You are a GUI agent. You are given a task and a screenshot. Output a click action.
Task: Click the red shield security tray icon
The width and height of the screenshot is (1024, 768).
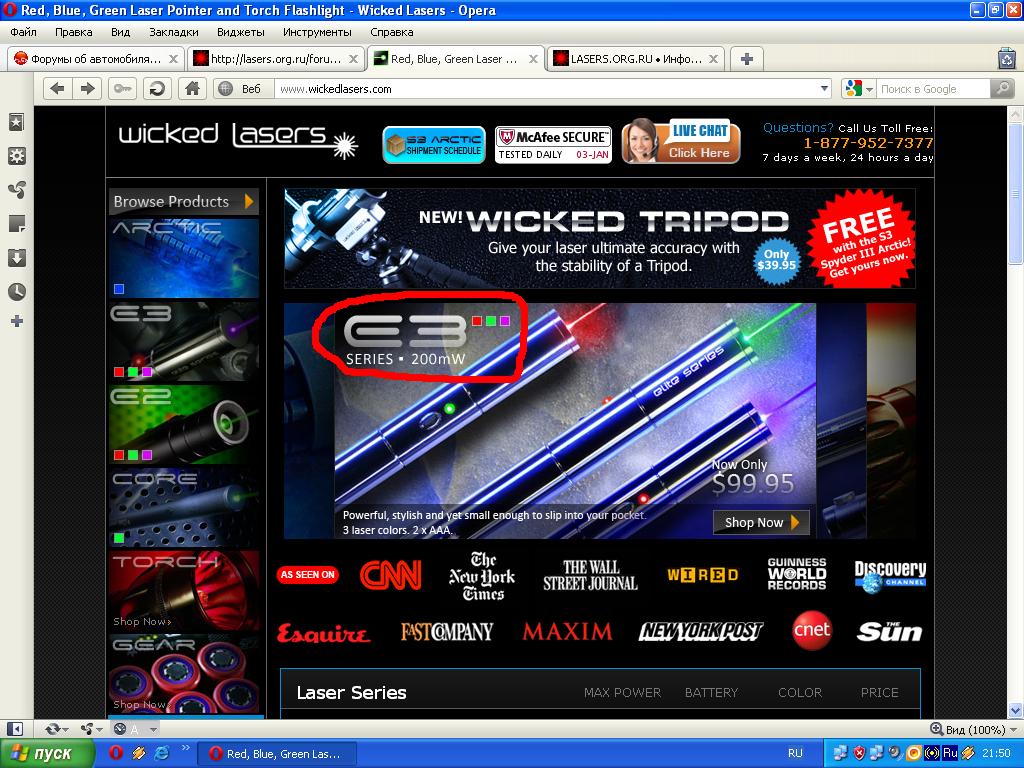click(859, 753)
